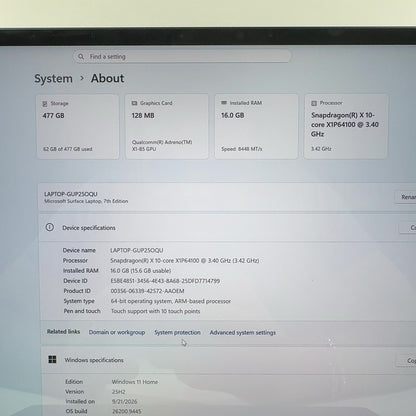This screenshot has width=416, height=416.
Task: Open the Processor Snapdragon card
Action: 346,126
